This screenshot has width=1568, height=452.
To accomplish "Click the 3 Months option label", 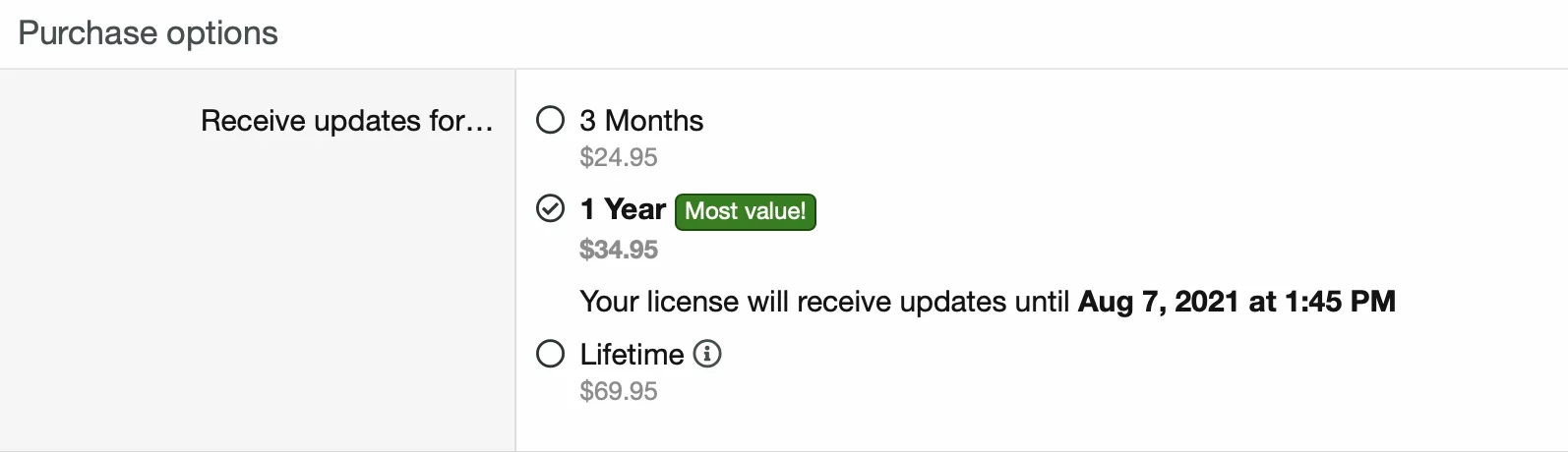I will tap(641, 121).
